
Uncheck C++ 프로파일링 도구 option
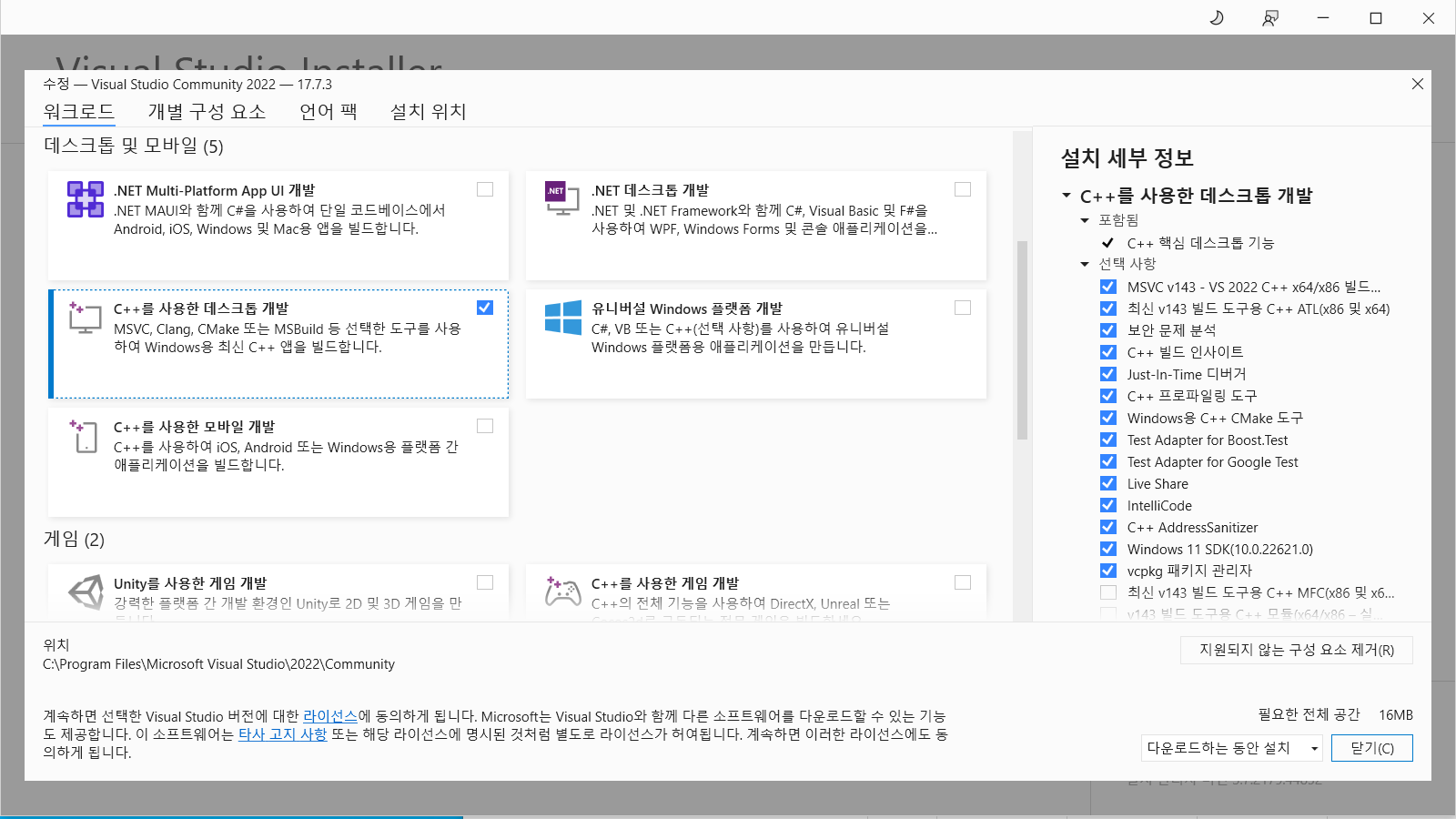coord(1107,396)
